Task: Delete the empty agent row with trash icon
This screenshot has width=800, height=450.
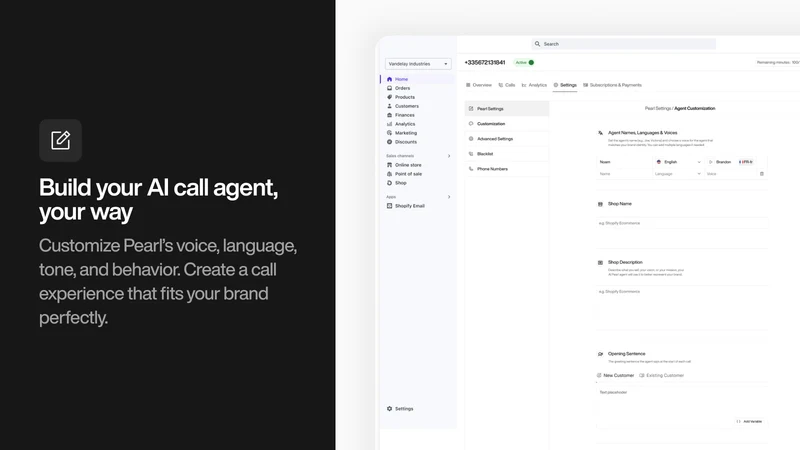Action: 762,174
